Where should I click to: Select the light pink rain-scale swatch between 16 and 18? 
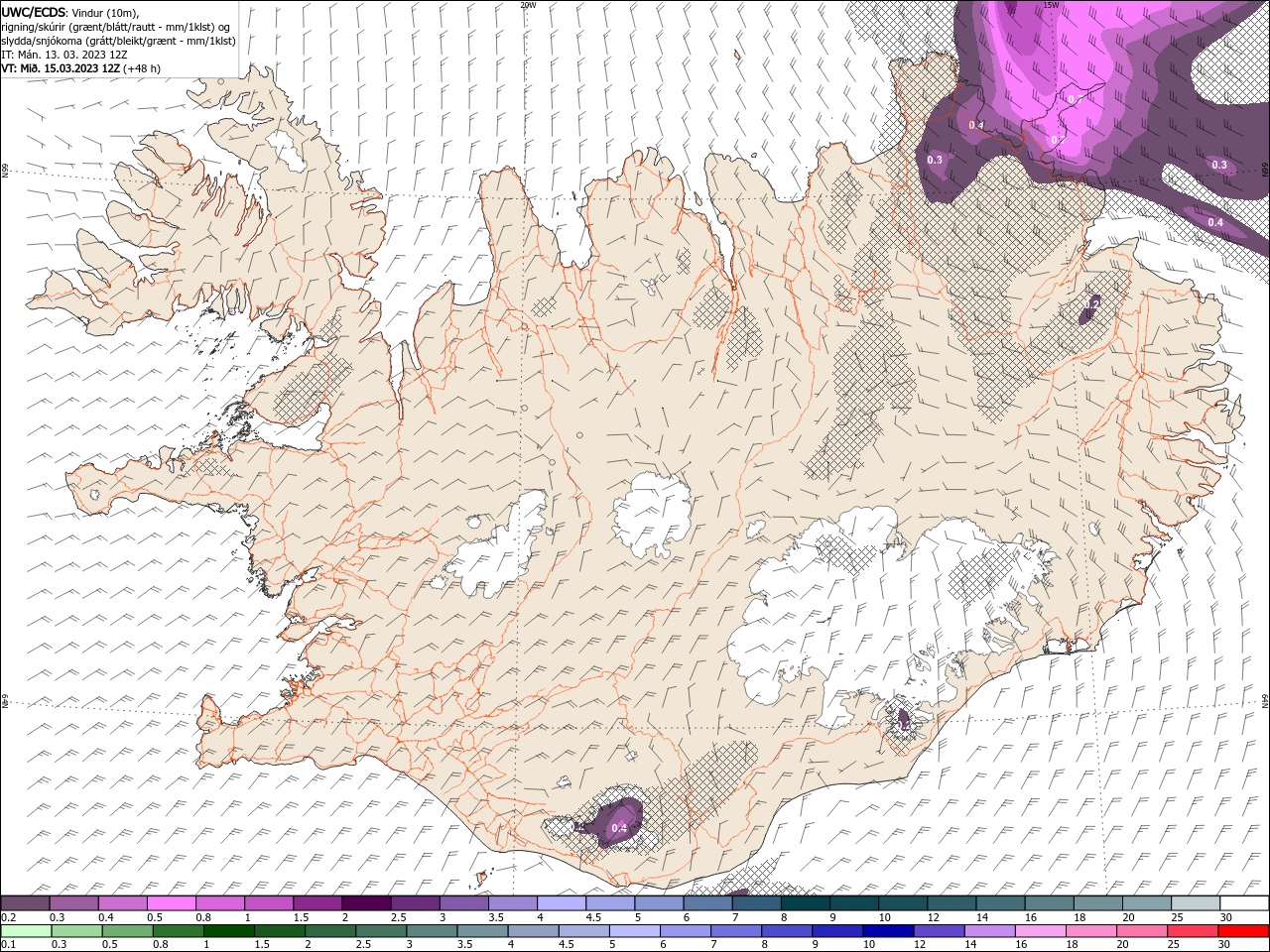click(1040, 931)
